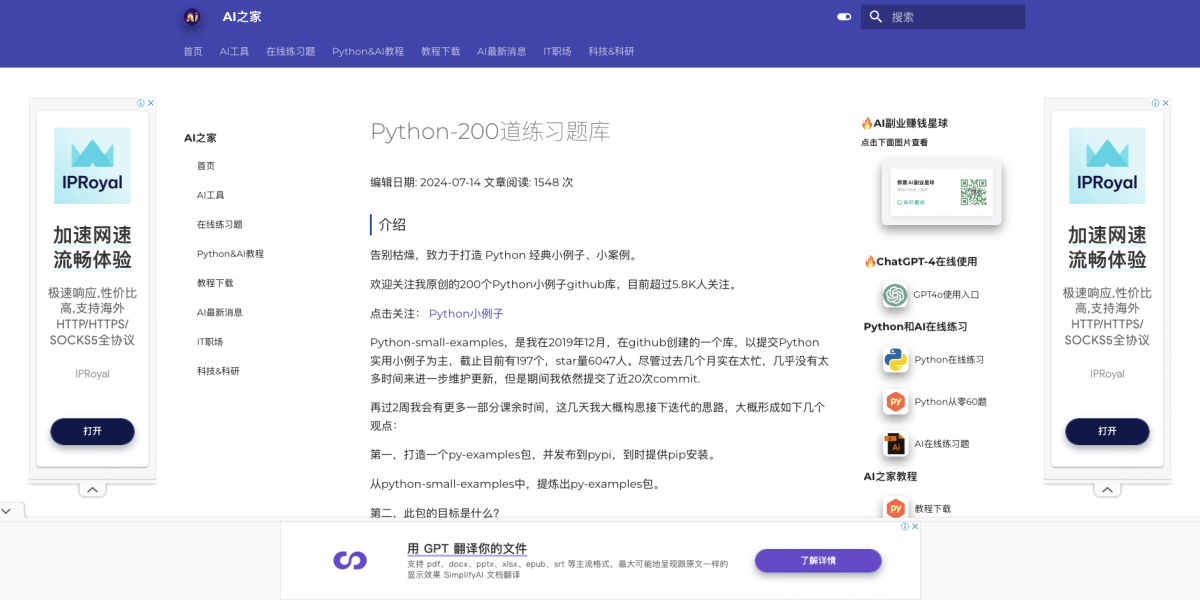Click the AI之家 logo icon
The width and height of the screenshot is (1200, 600).
pyautogui.click(x=192, y=17)
